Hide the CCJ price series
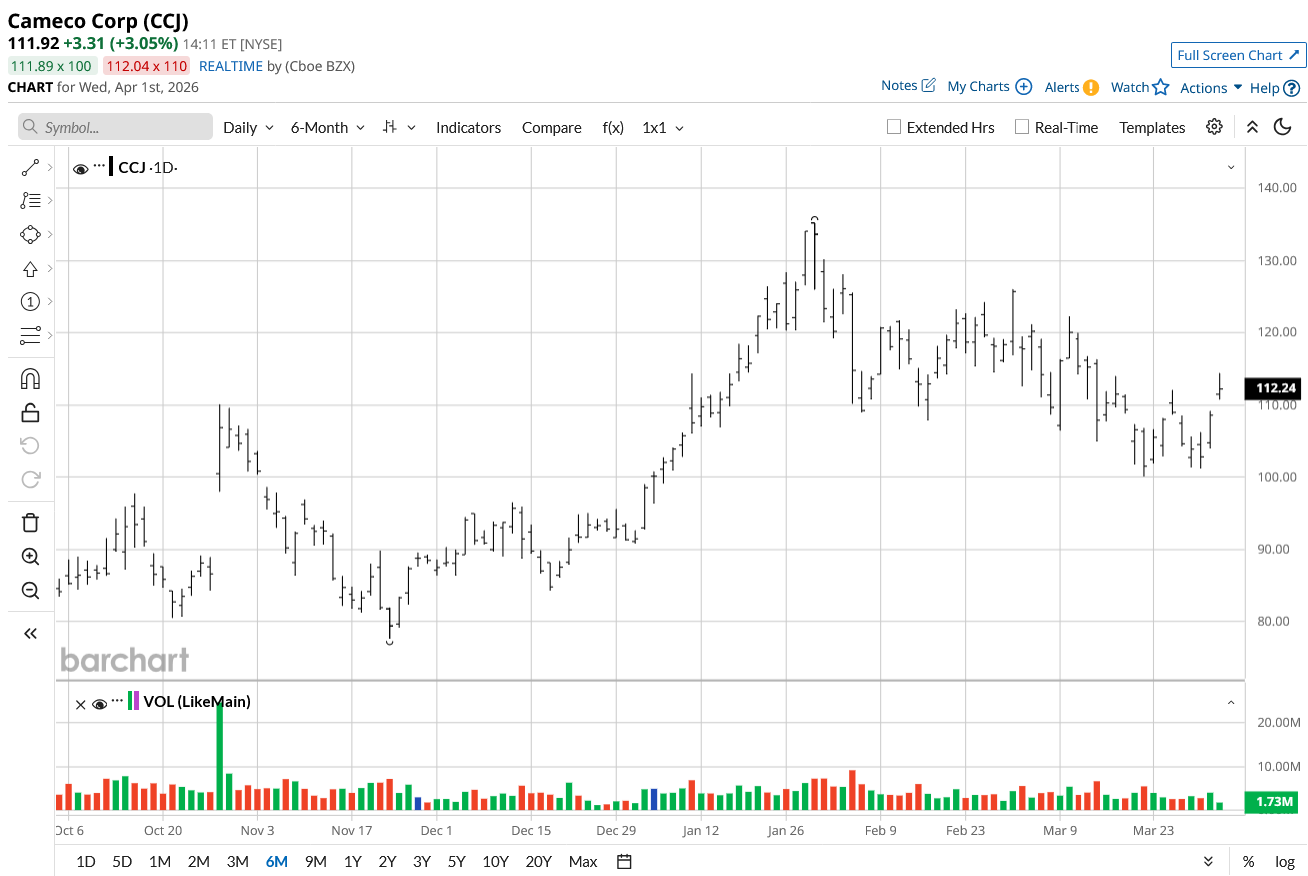Viewport: 1308px width, 876px height. click(80, 169)
